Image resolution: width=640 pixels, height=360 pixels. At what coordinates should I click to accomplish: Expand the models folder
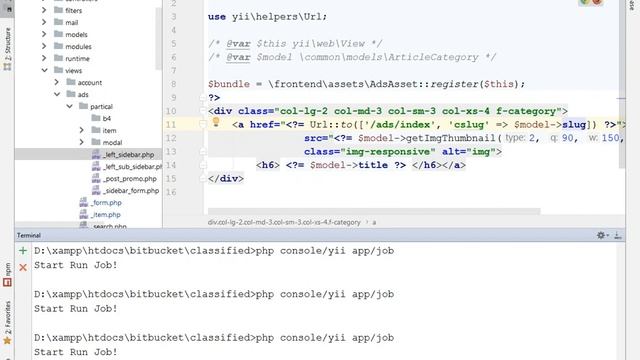[44, 34]
